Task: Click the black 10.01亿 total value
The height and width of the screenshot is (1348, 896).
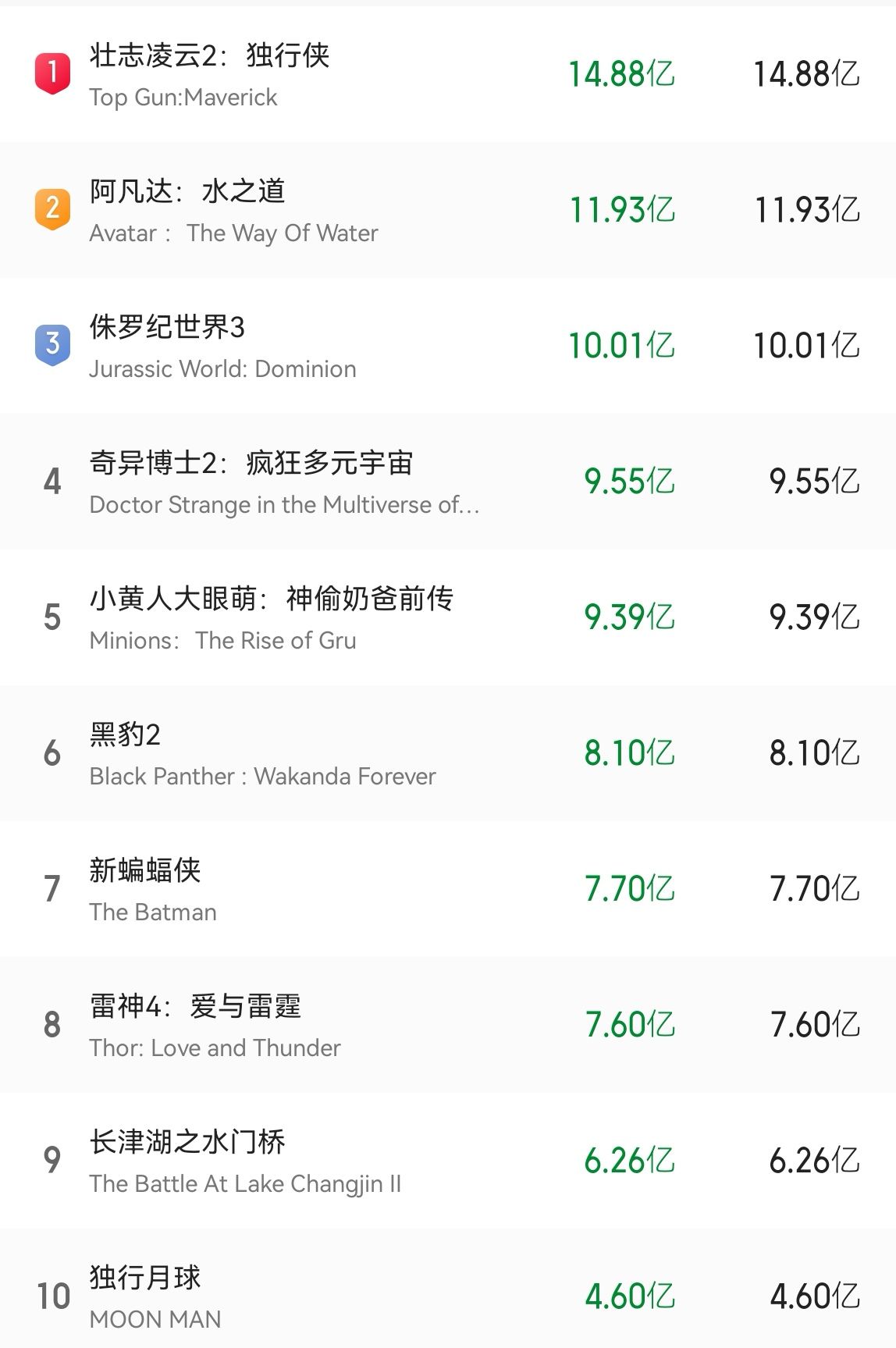Action: point(806,346)
